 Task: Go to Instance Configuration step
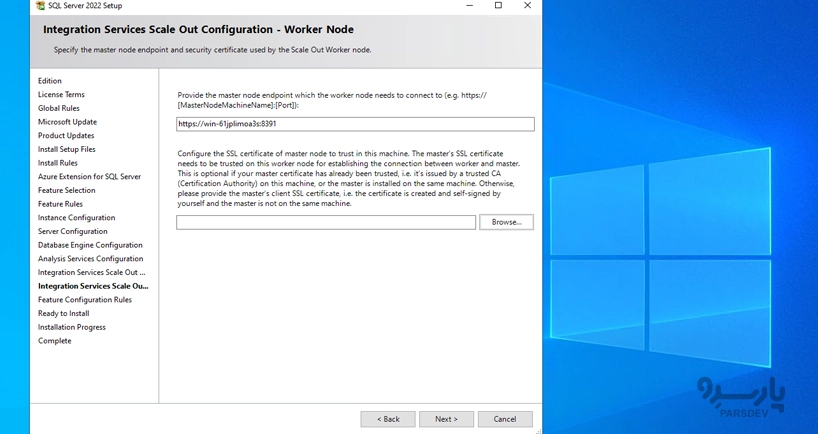pos(76,218)
